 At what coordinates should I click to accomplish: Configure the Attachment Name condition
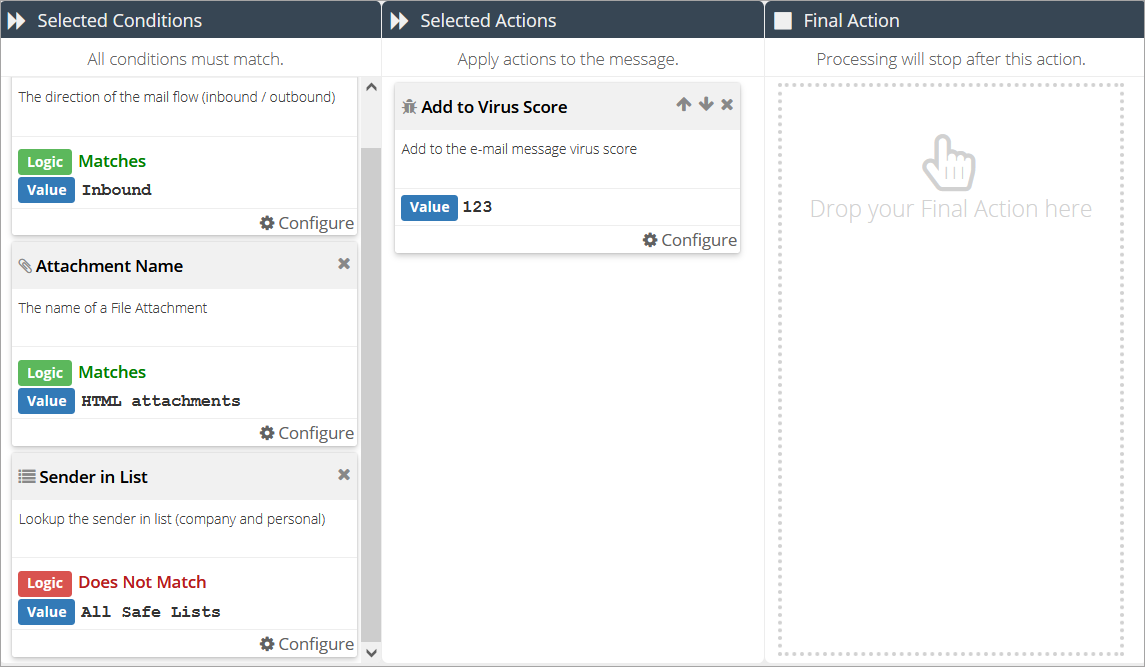(306, 433)
